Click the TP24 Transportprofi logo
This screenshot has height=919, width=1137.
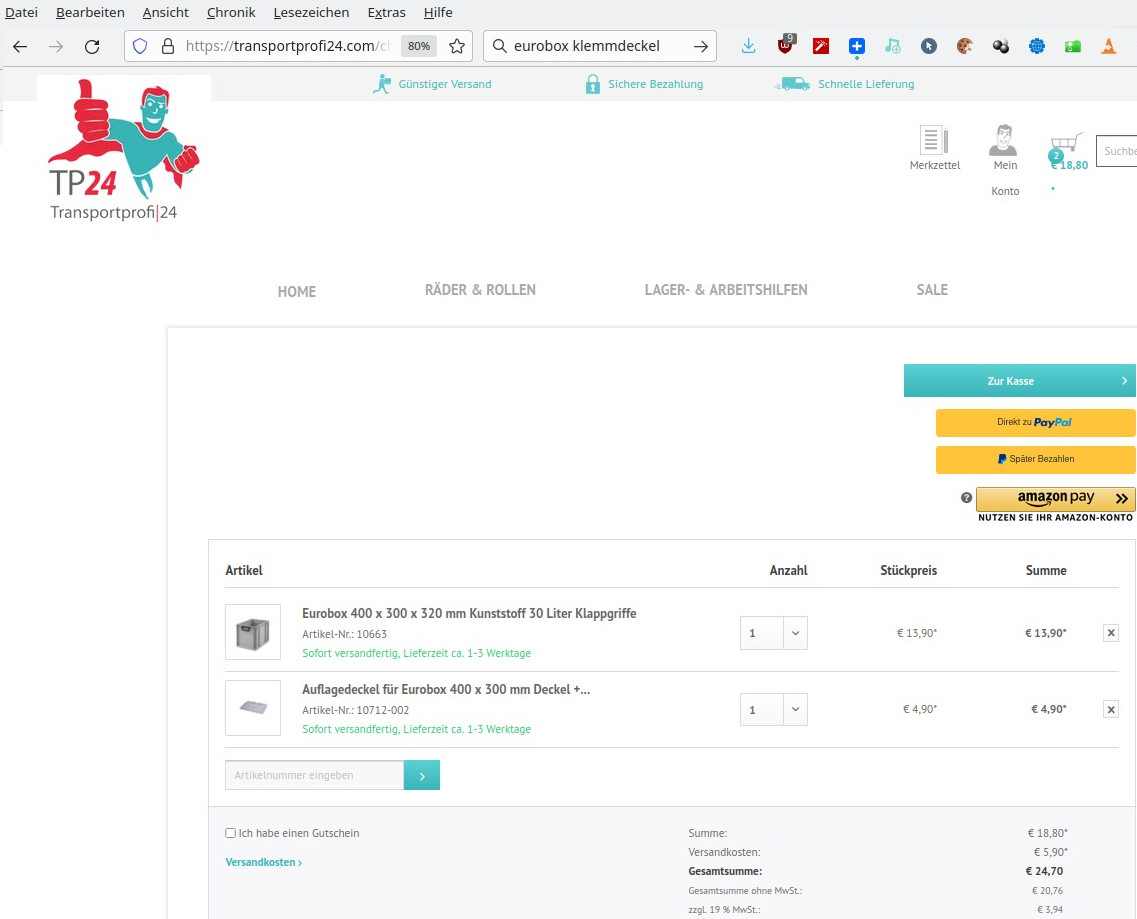coord(123,150)
